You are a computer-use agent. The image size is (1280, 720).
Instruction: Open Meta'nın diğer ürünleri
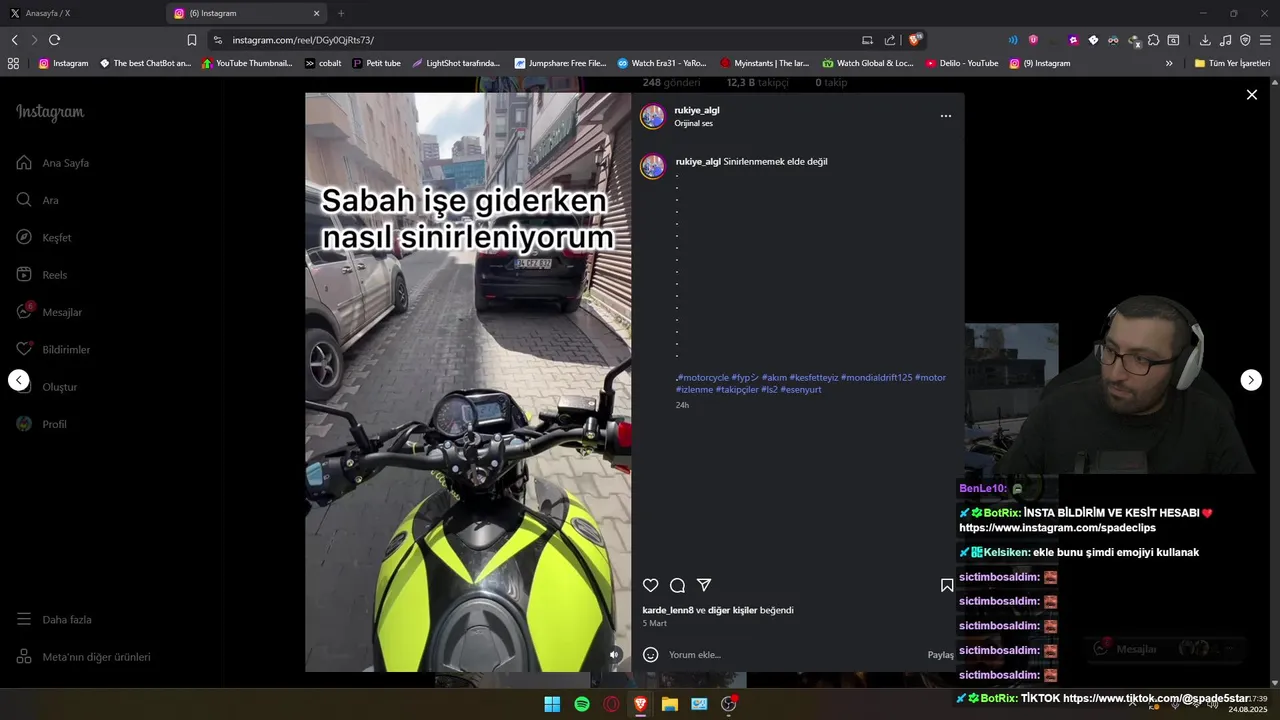[84, 657]
